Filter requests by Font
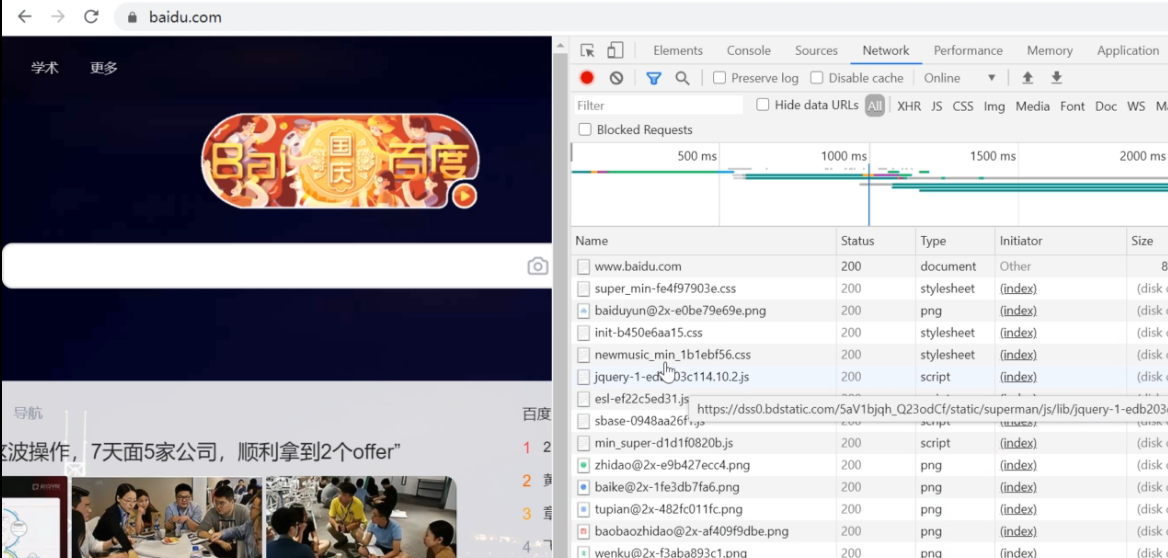1168x558 pixels. pos(1073,107)
